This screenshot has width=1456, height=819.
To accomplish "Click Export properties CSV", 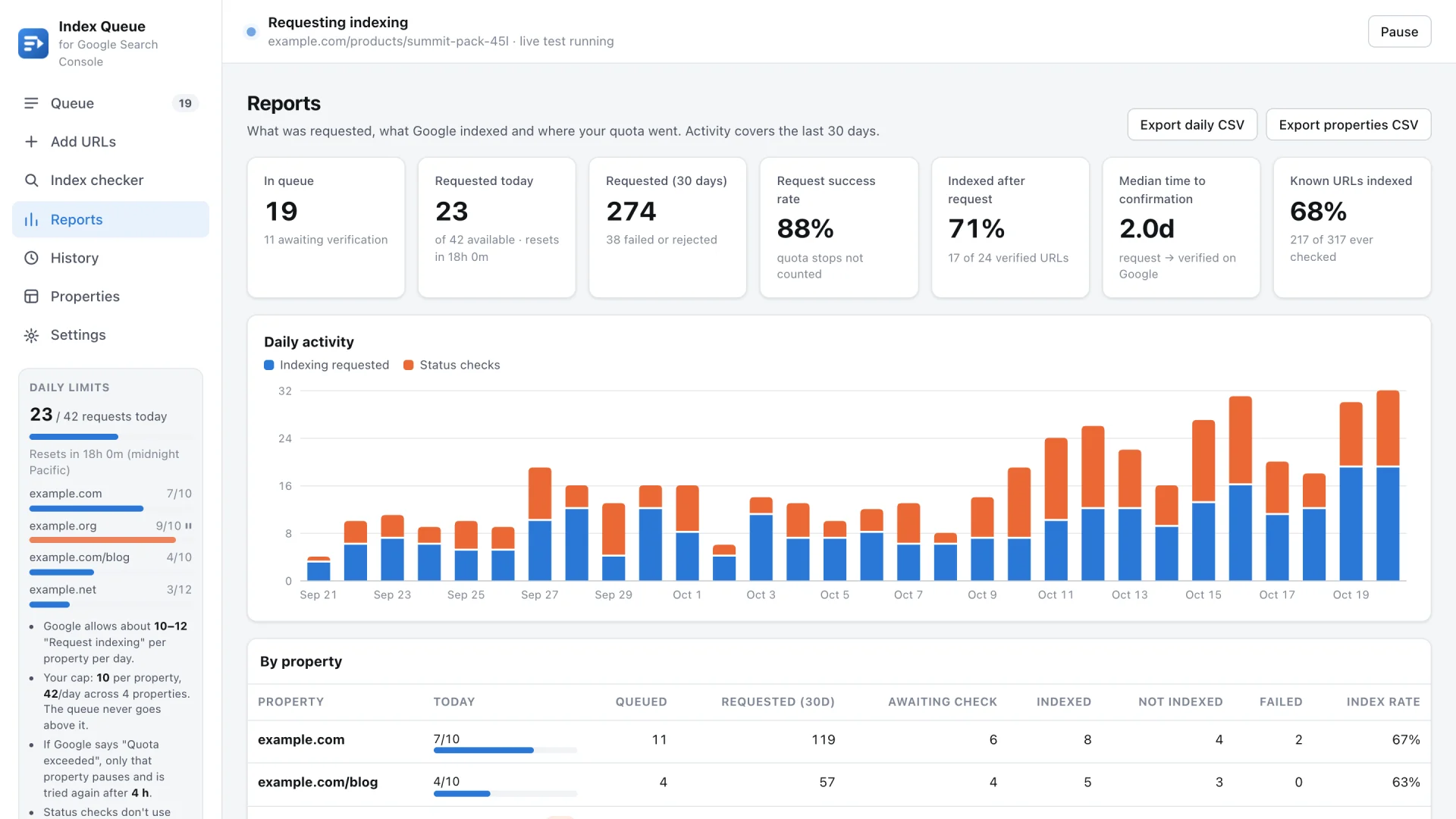I will click(1348, 125).
